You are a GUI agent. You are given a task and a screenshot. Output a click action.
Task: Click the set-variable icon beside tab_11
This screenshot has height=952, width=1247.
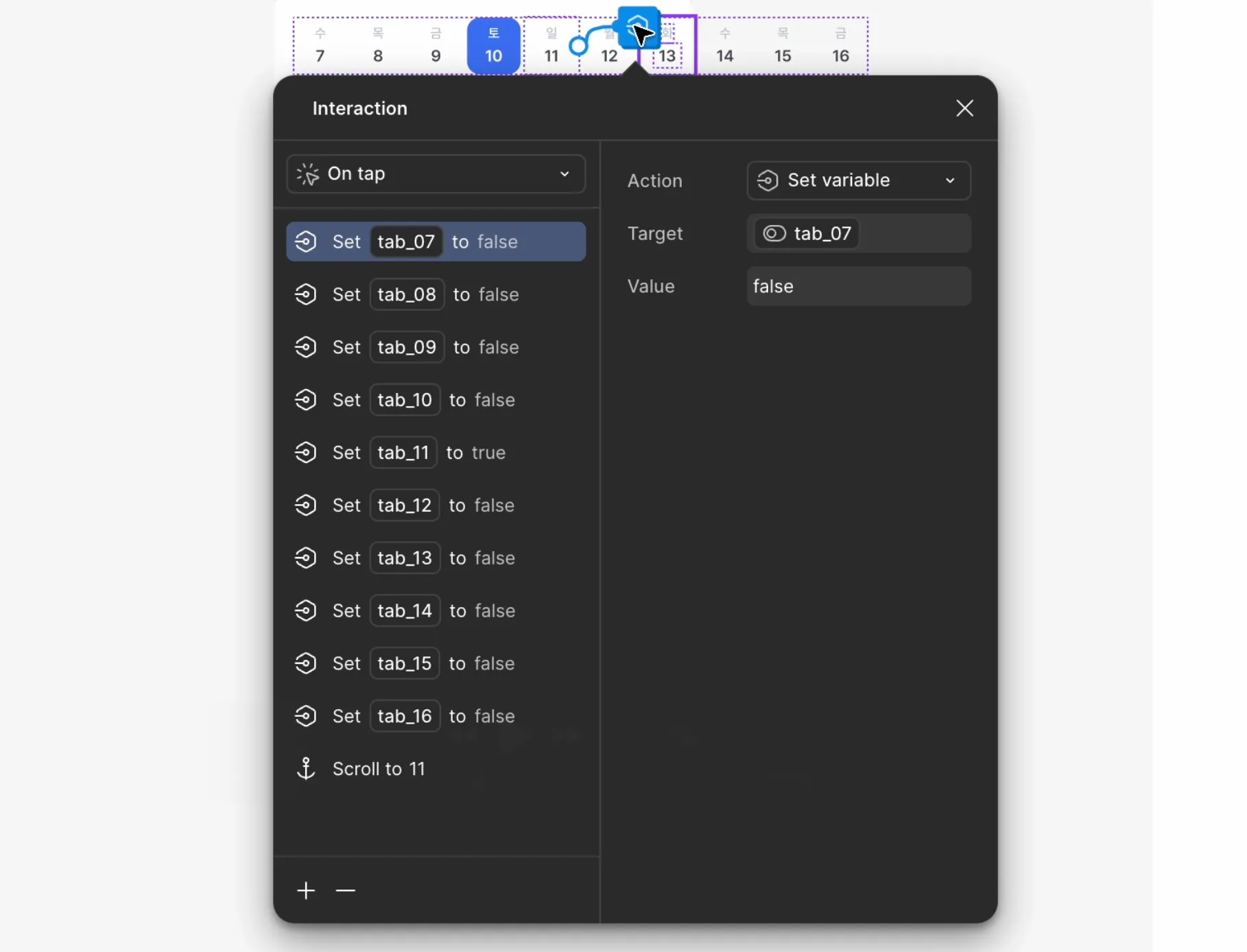pyautogui.click(x=305, y=453)
